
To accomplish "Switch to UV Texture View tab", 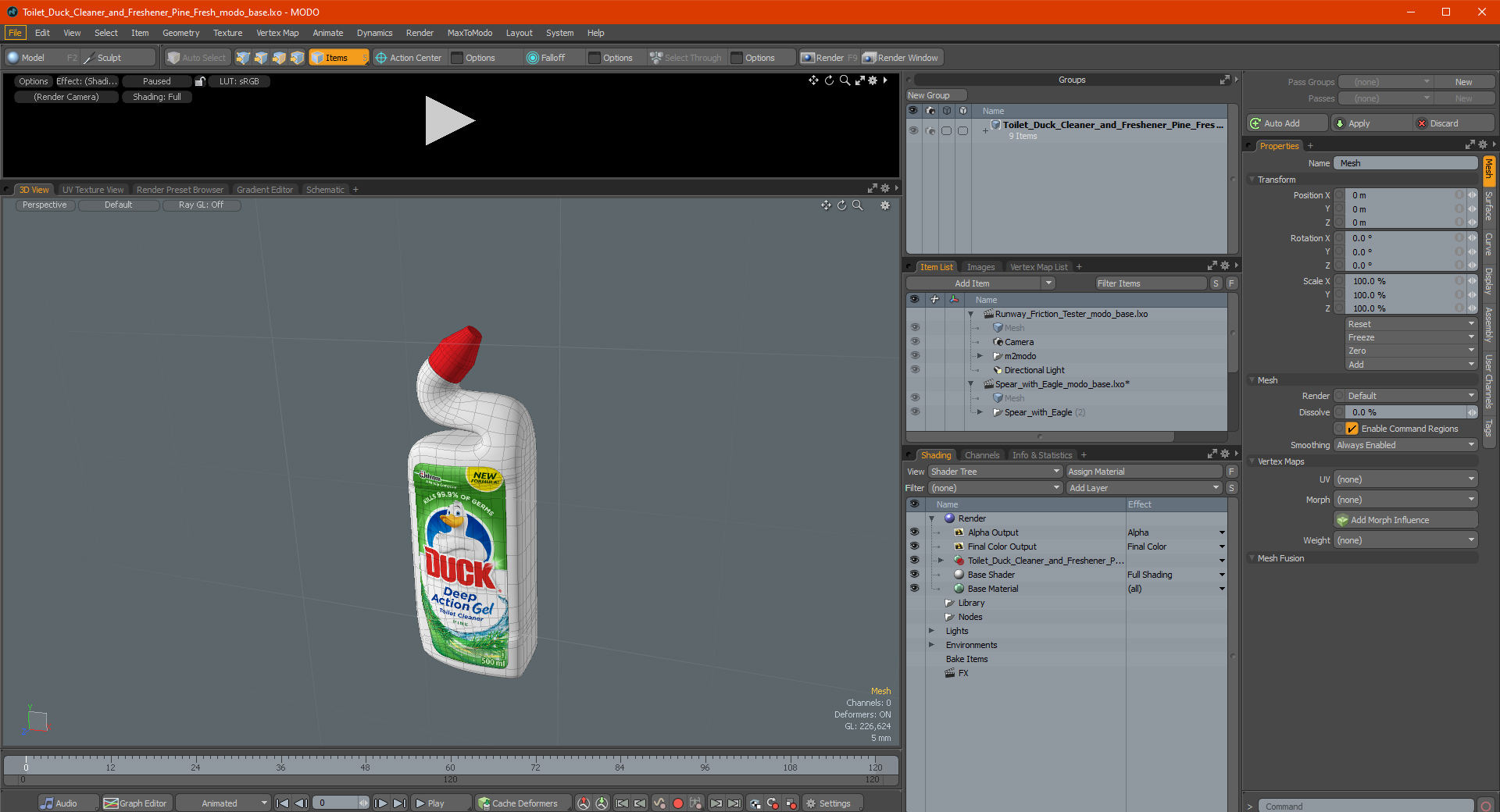I will [93, 190].
